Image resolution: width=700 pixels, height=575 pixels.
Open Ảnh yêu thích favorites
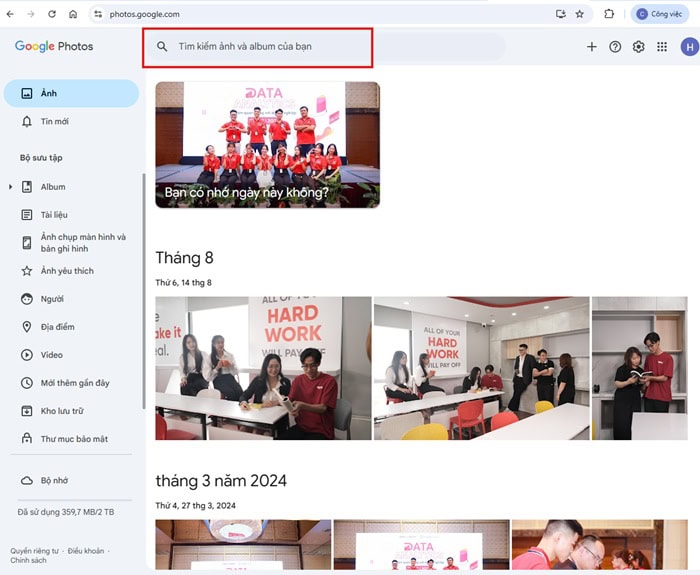coord(71,271)
